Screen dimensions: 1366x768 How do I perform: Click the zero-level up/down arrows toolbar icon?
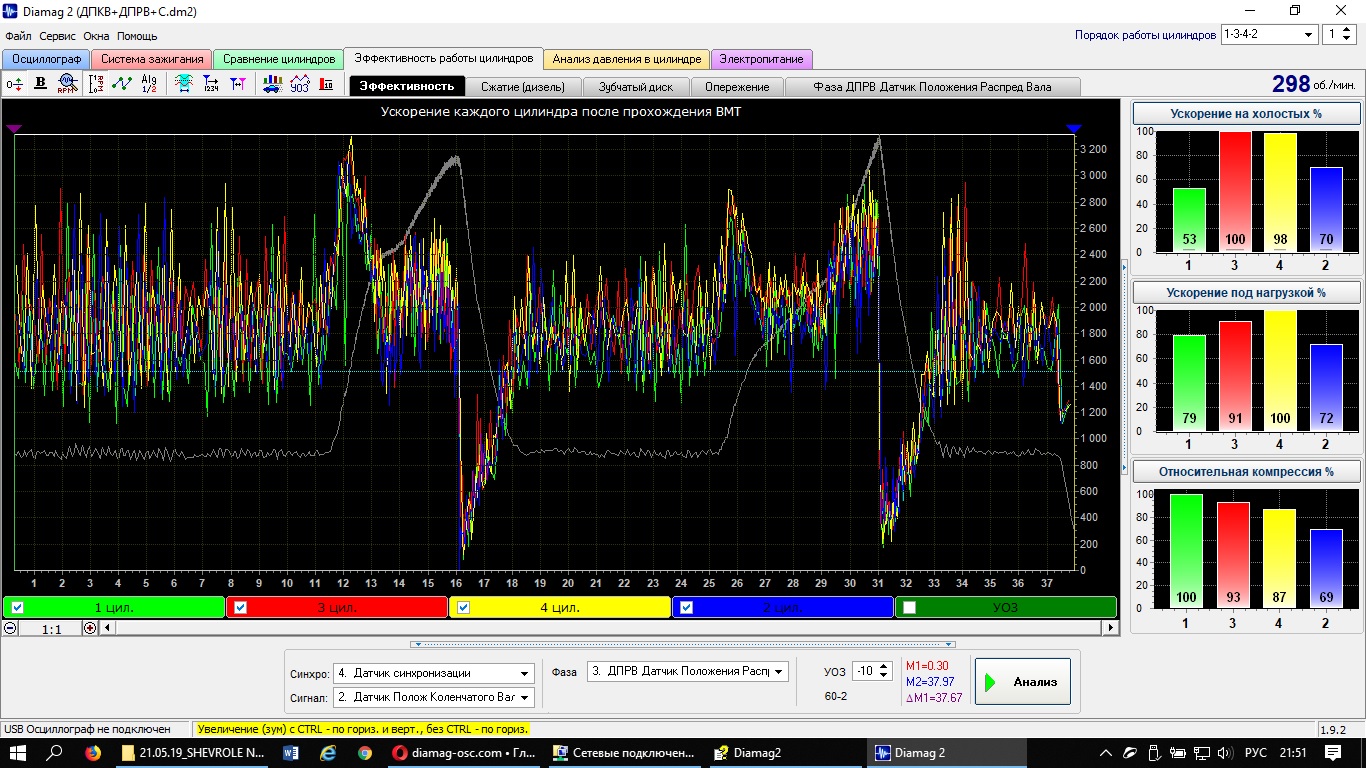click(x=15, y=84)
